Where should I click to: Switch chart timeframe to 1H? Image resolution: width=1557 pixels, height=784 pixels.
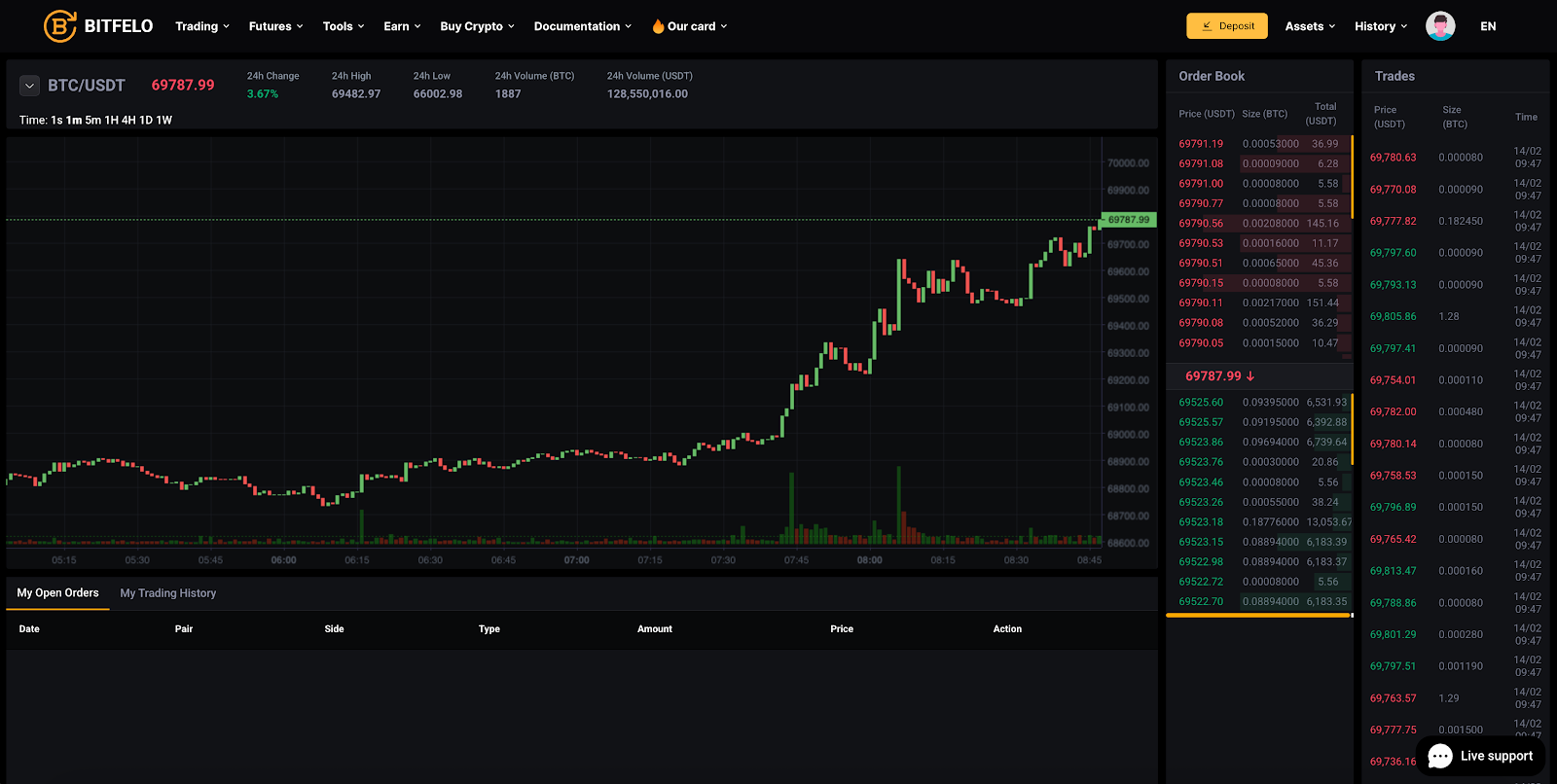(x=111, y=121)
